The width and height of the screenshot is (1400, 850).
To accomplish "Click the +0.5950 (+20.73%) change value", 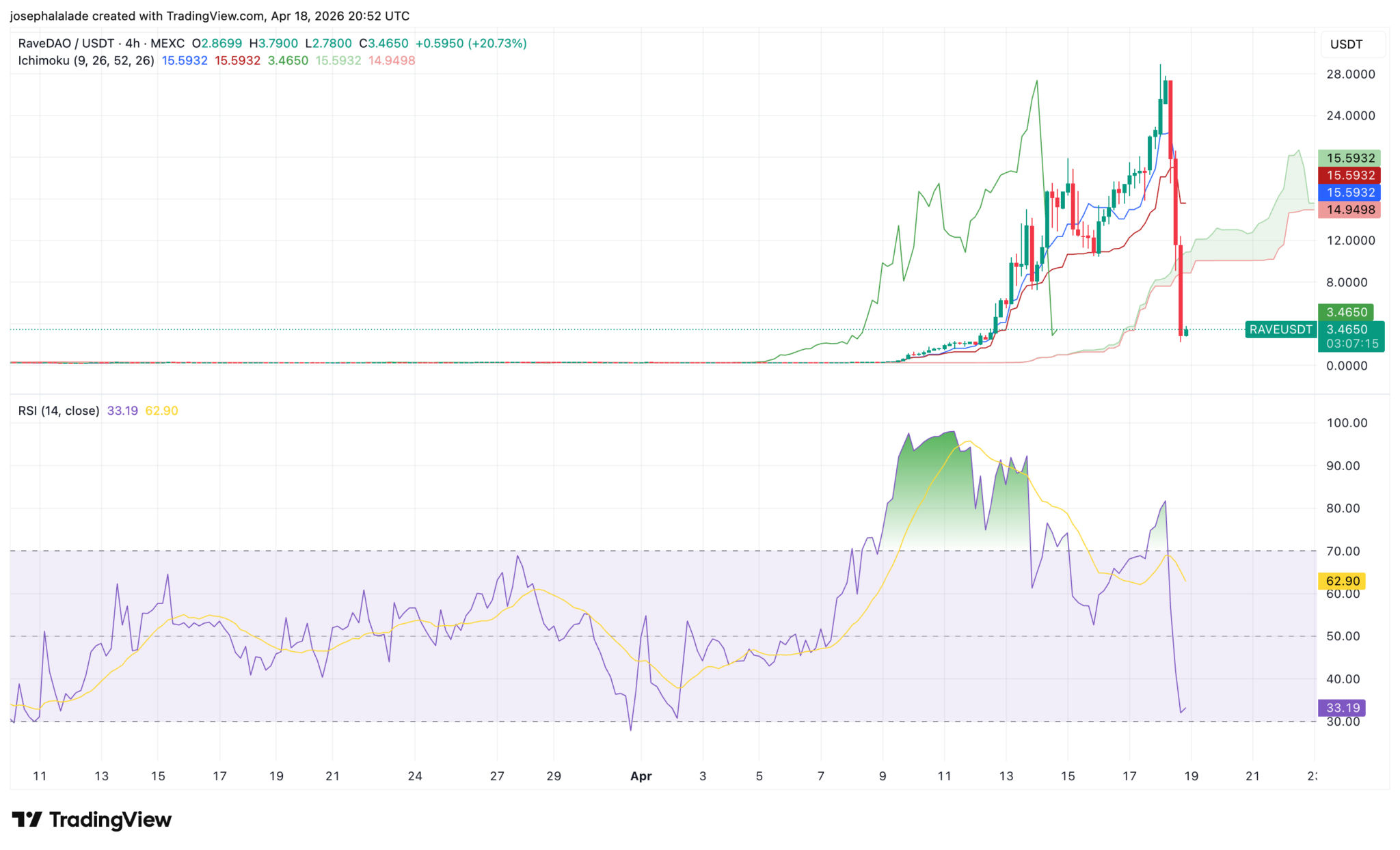I will [x=471, y=43].
